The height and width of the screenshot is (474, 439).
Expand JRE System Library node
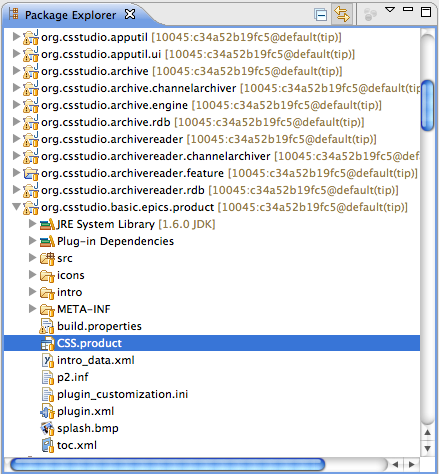(x=32, y=223)
